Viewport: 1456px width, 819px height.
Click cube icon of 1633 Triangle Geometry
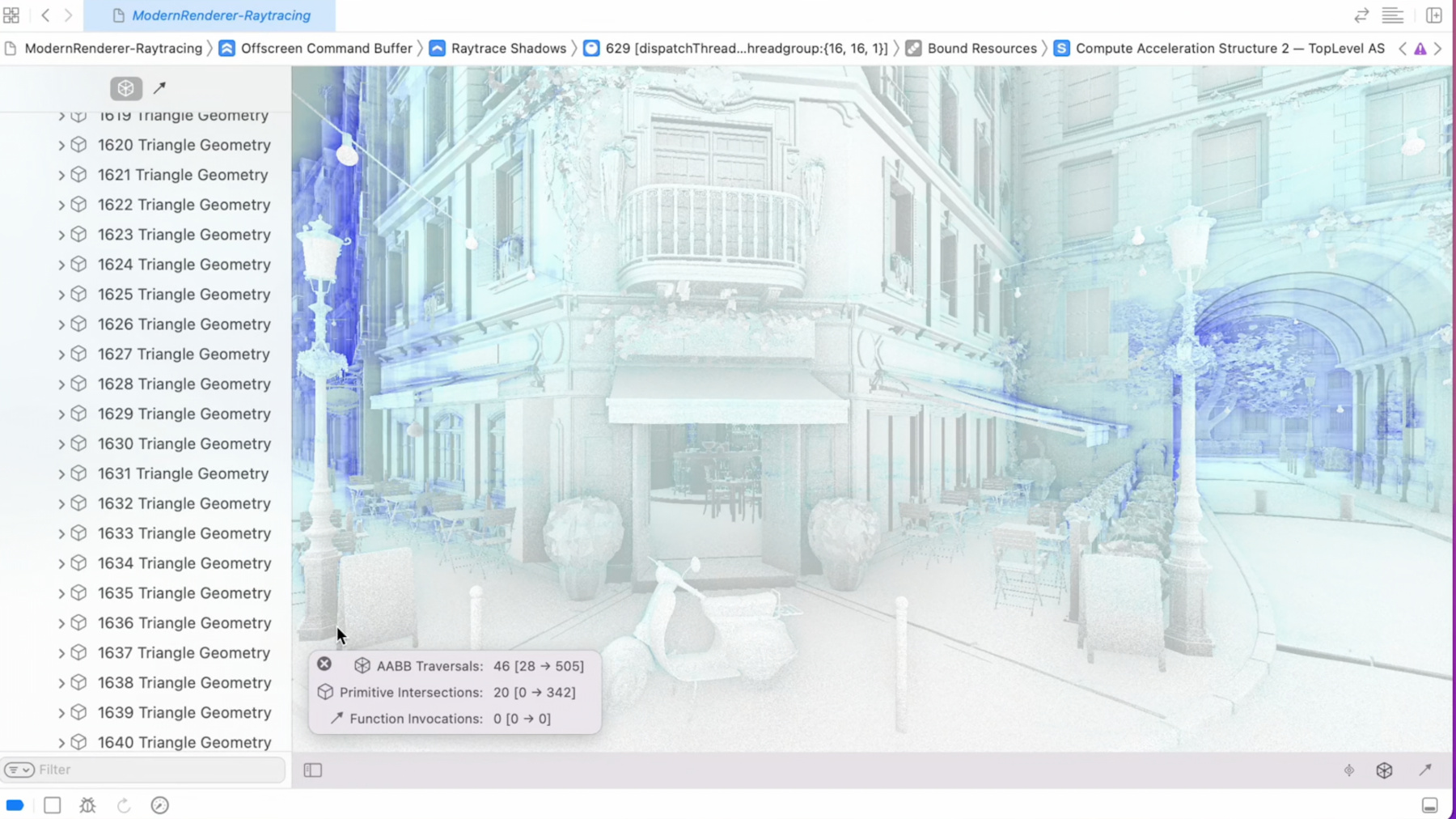pyautogui.click(x=78, y=533)
